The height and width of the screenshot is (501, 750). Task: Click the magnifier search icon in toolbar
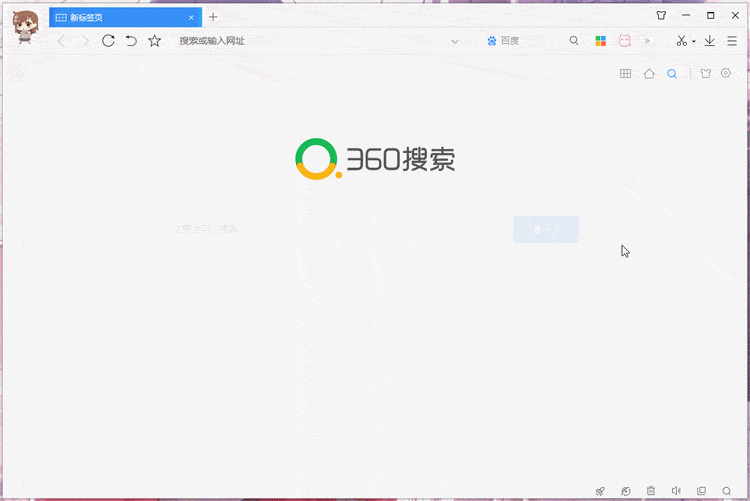(x=574, y=41)
